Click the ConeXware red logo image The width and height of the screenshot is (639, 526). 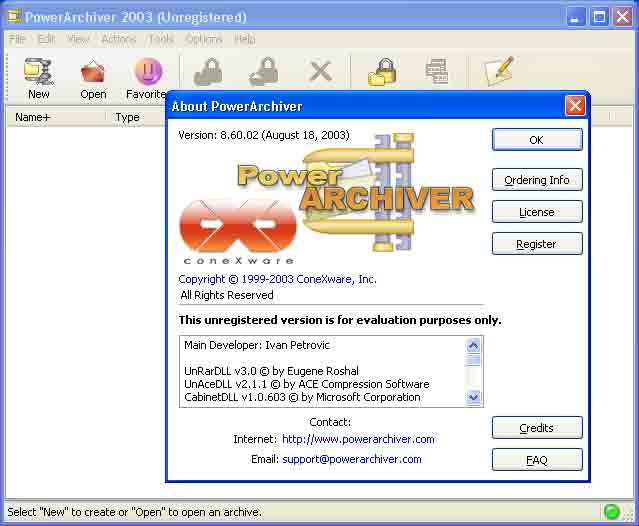238,232
